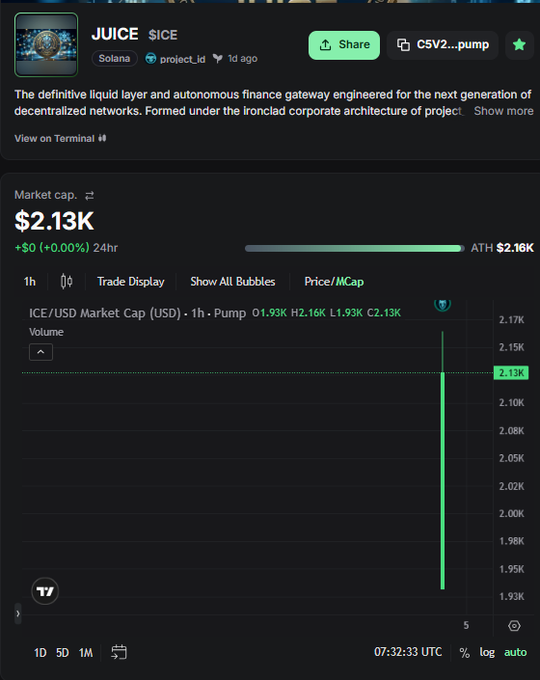Click the Volume indicator label
The height and width of the screenshot is (680, 540).
coord(46,332)
